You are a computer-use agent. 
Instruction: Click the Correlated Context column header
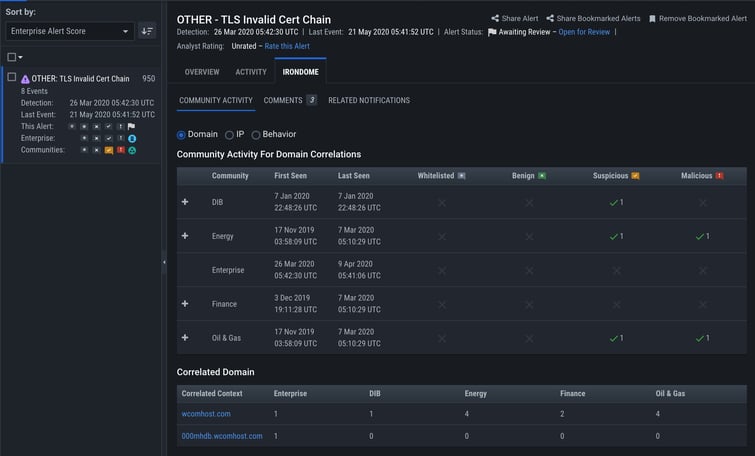click(212, 393)
